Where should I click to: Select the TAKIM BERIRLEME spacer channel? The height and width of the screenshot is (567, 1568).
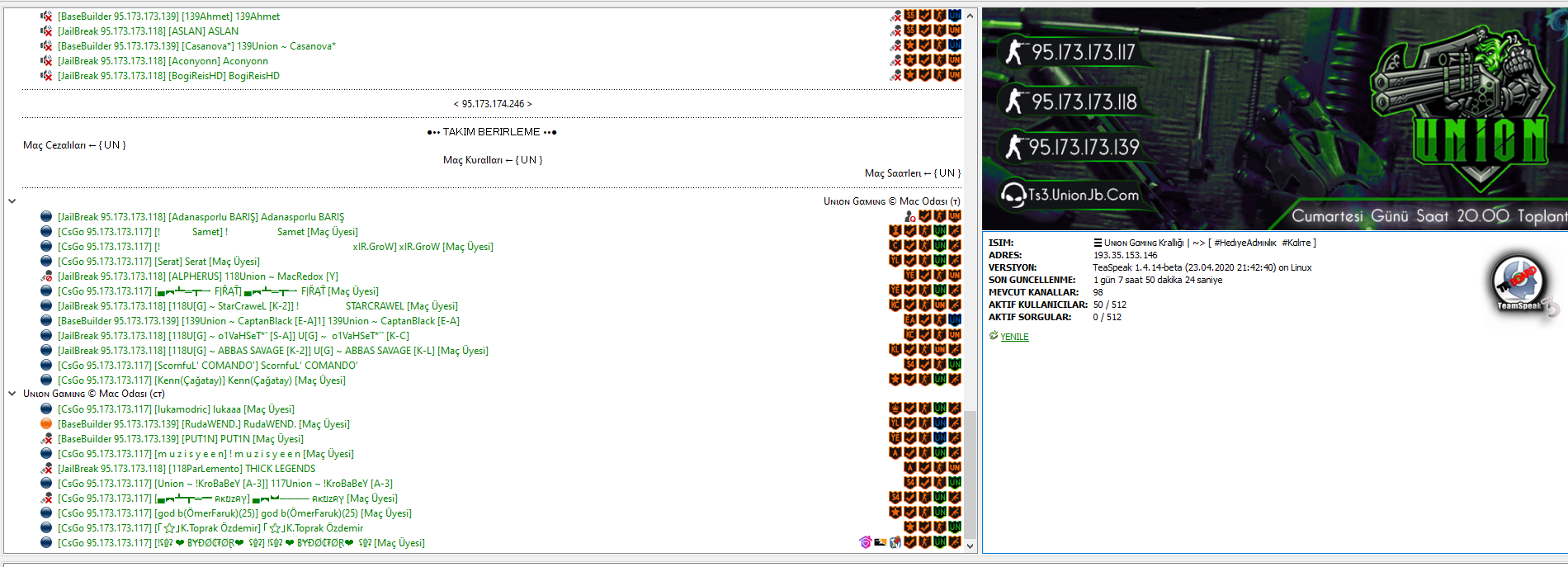coord(493,132)
